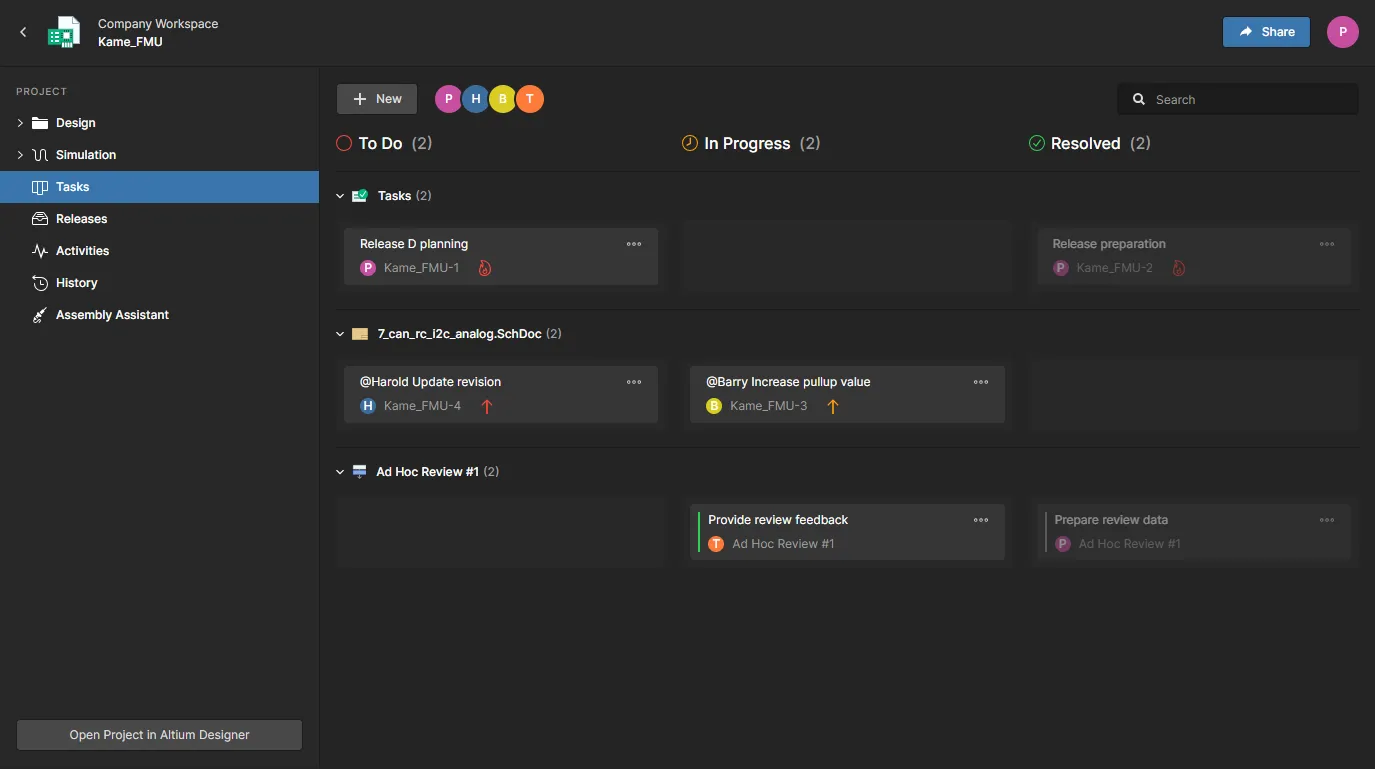
Task: Open the Prepare review data card
Action: (1194, 532)
